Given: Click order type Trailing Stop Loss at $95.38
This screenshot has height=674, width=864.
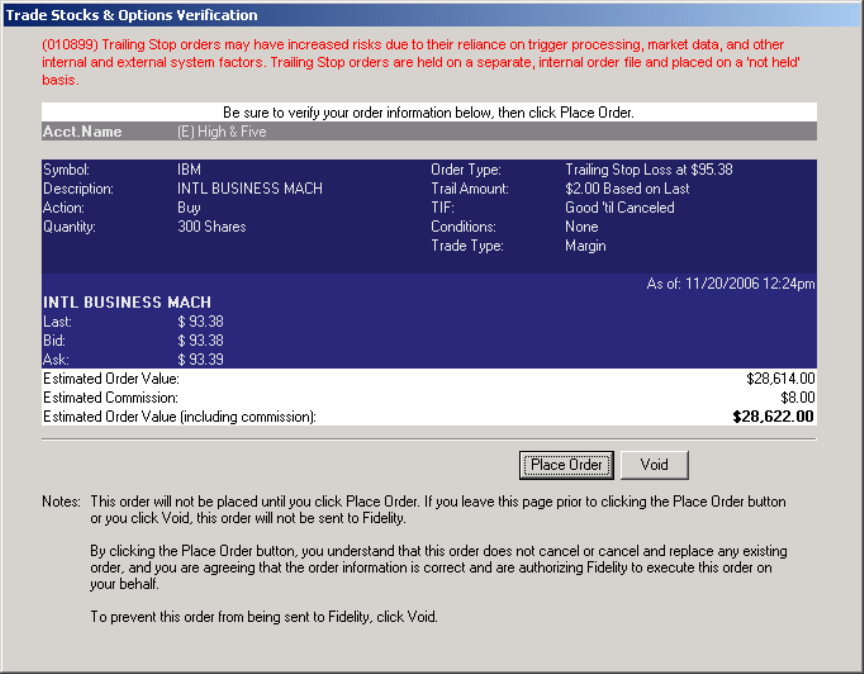Looking at the screenshot, I should coord(649,170).
